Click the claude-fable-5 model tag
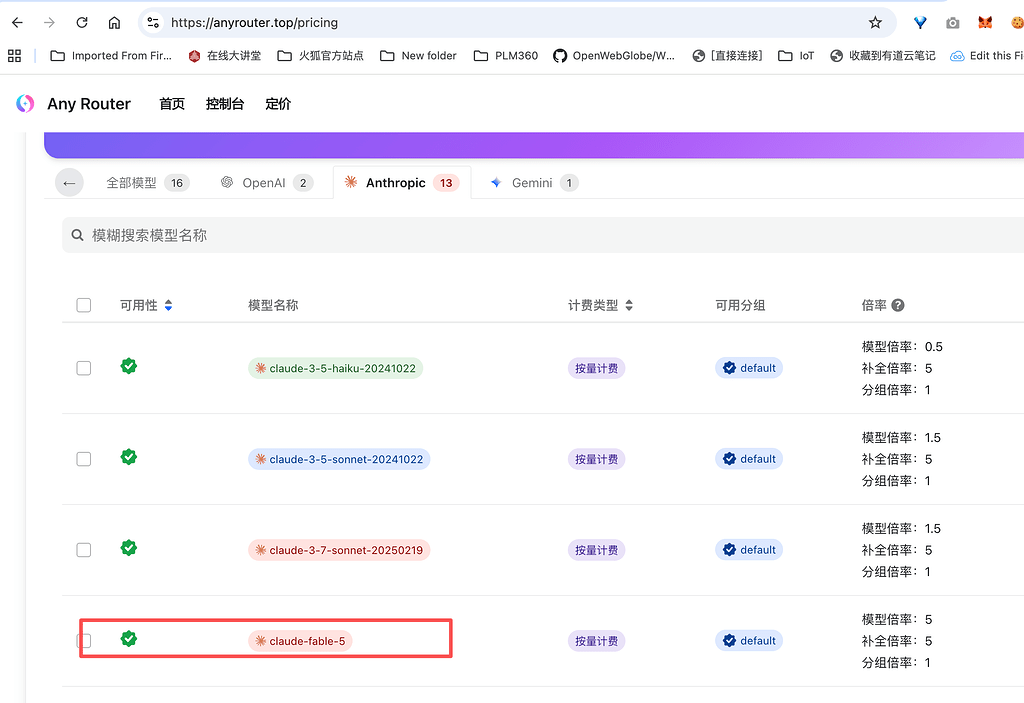Image resolution: width=1024 pixels, height=703 pixels. pyautogui.click(x=300, y=641)
